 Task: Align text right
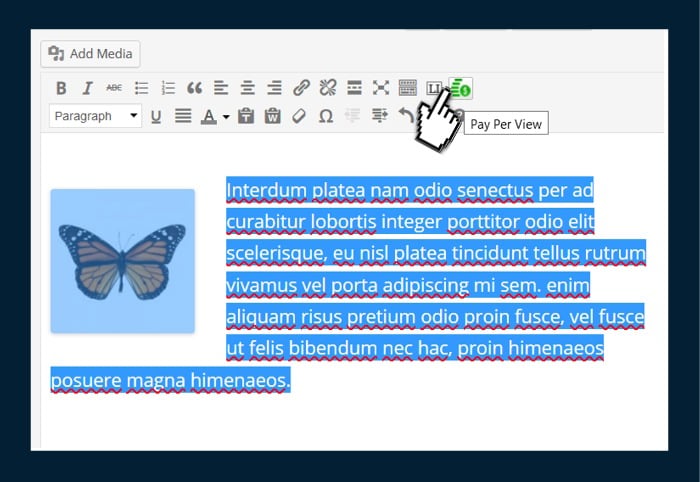click(x=274, y=88)
